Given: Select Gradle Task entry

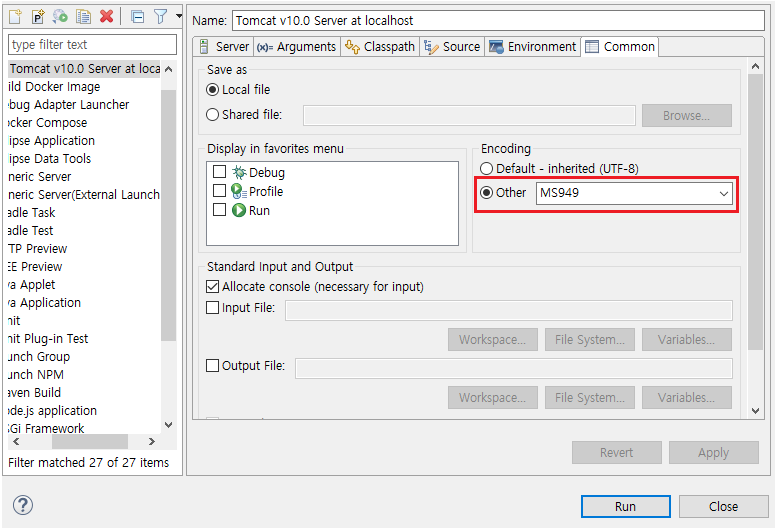Looking at the screenshot, I should point(32,213).
